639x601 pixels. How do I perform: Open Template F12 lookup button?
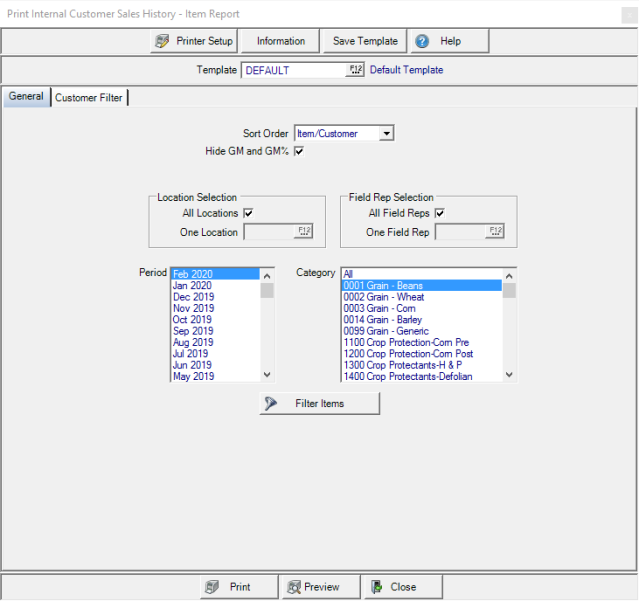(x=355, y=70)
